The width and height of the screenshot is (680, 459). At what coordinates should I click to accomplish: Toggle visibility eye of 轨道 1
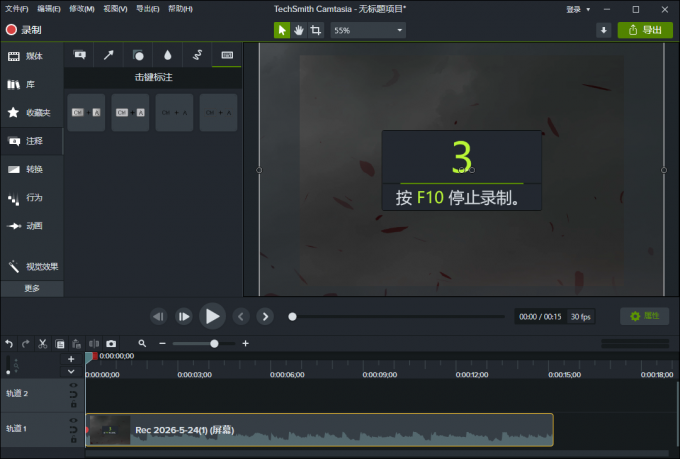coord(73,420)
